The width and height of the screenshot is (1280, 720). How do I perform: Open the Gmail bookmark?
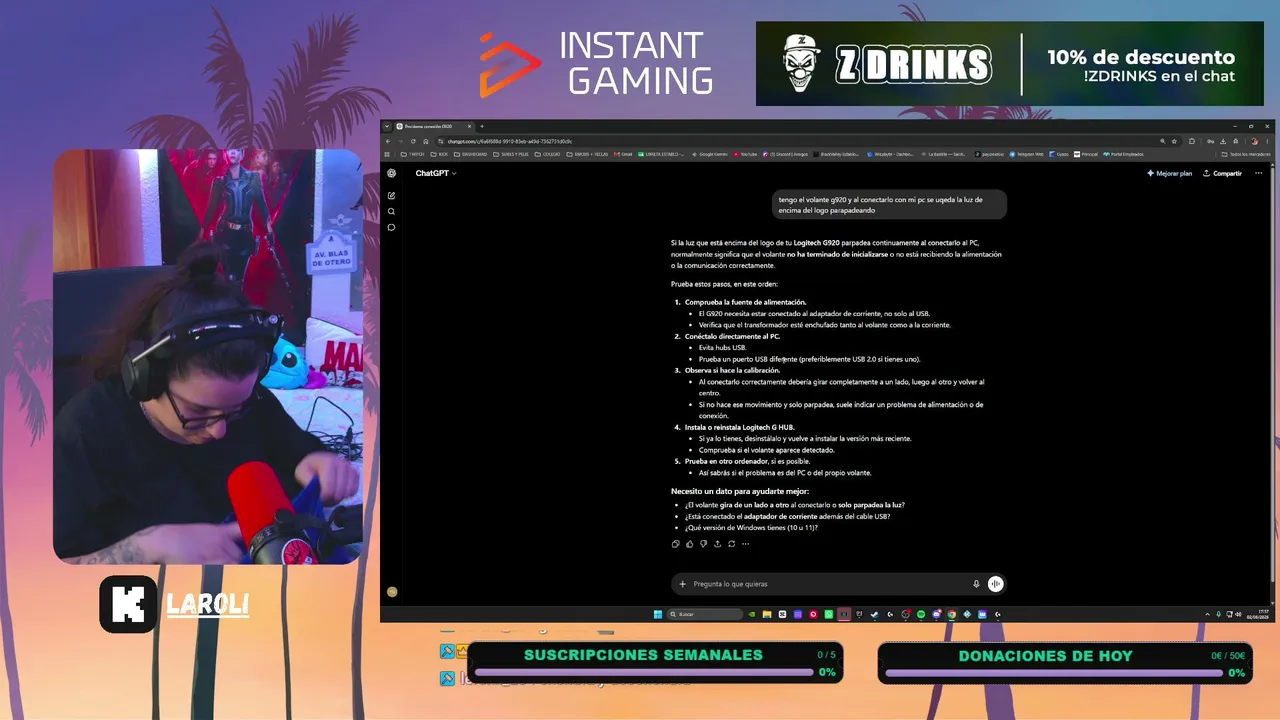pos(624,154)
